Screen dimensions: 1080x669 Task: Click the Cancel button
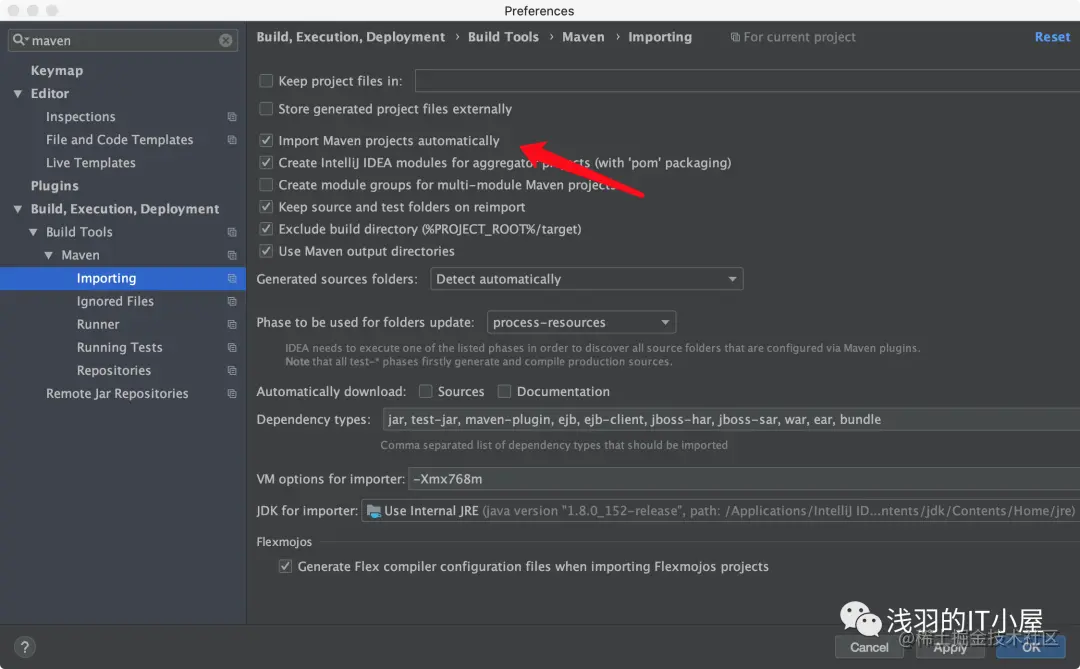tap(869, 647)
